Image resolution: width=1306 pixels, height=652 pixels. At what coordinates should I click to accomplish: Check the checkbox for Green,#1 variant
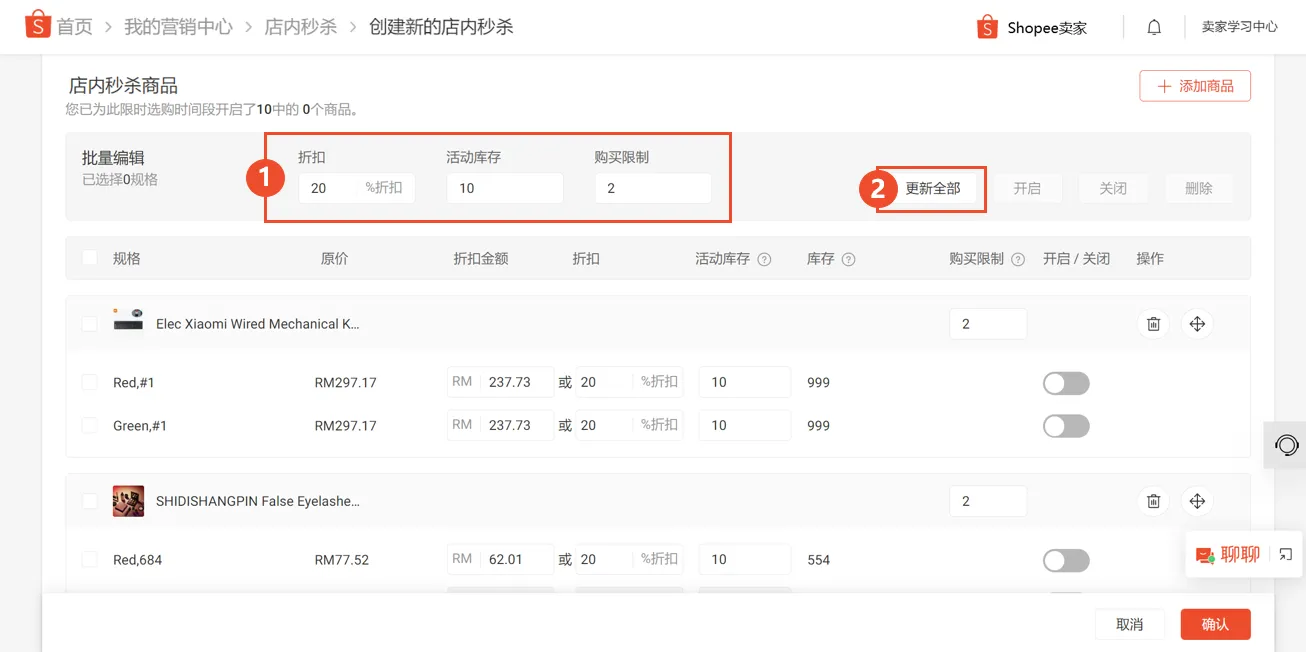click(x=88, y=425)
